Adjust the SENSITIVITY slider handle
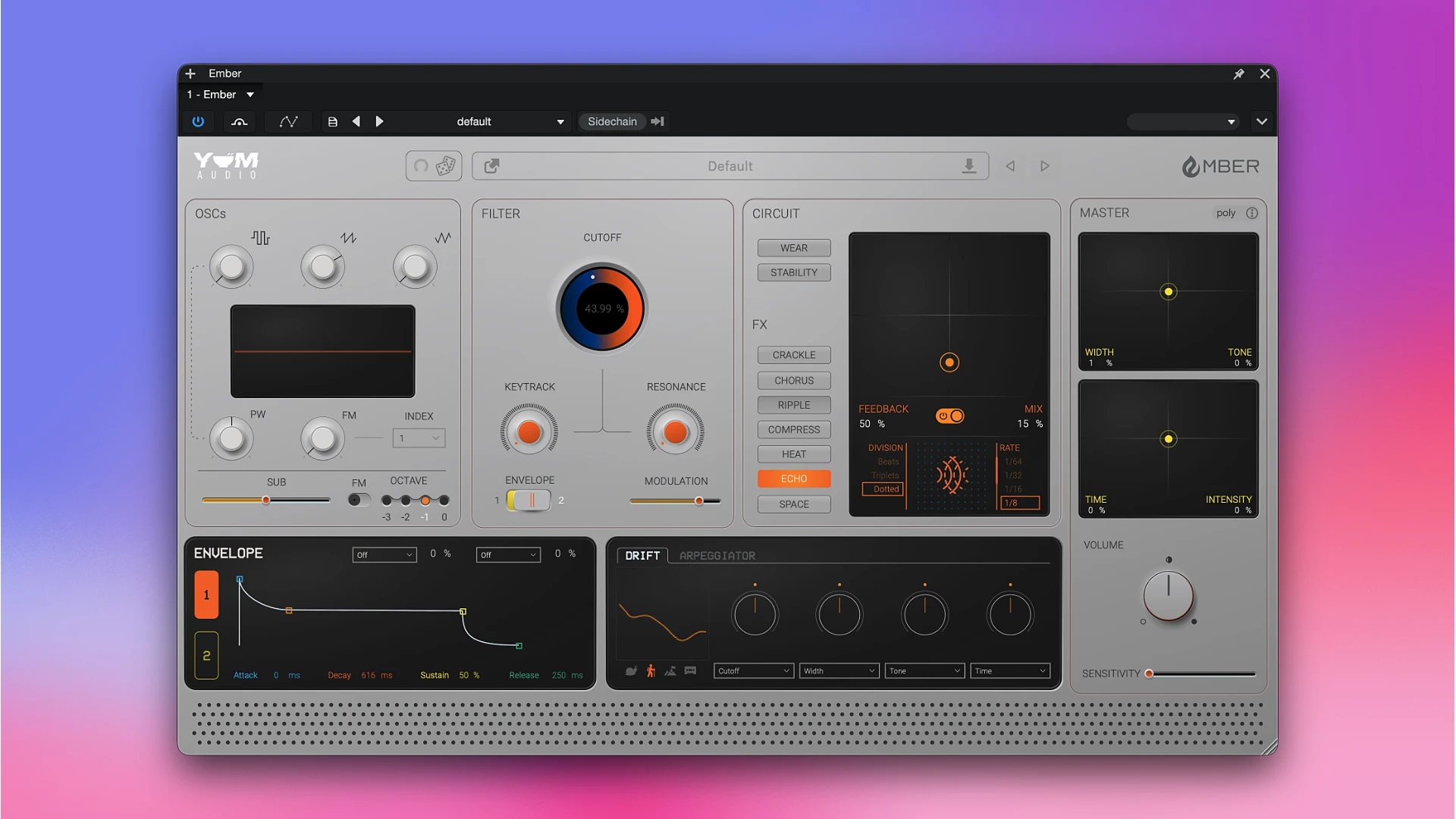1456x819 pixels. point(1150,673)
